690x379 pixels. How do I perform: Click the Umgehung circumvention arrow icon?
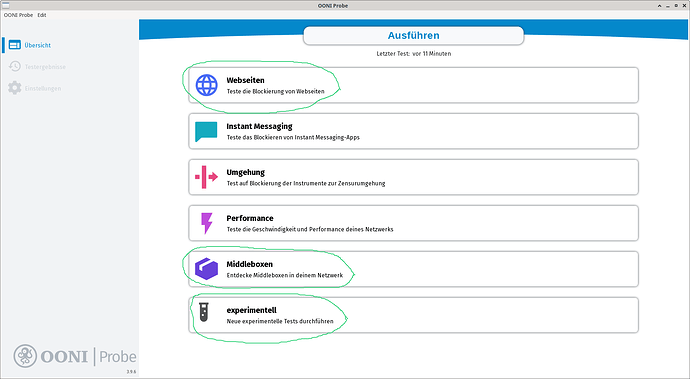tap(206, 177)
